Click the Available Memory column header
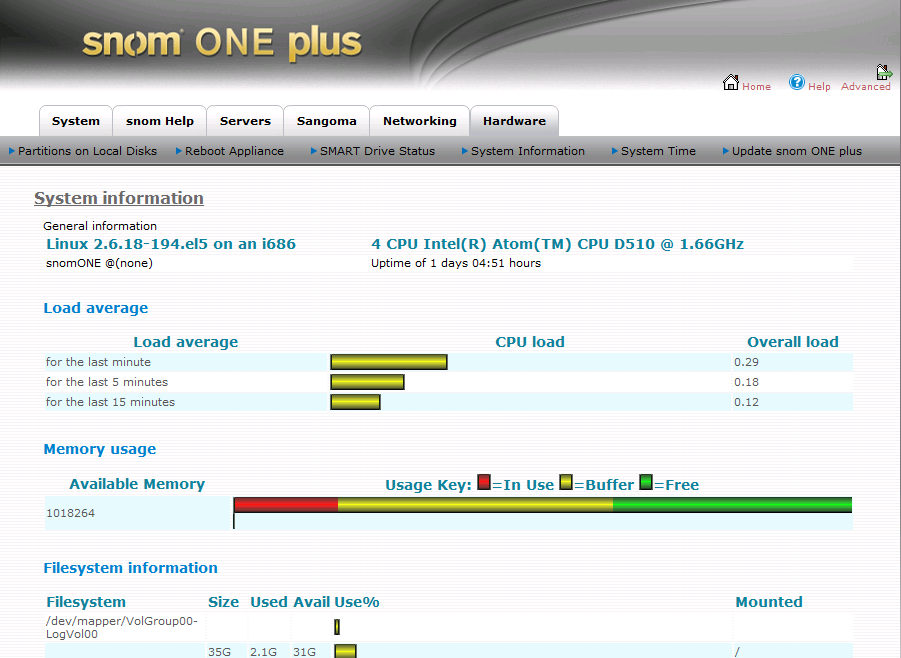 [x=137, y=484]
